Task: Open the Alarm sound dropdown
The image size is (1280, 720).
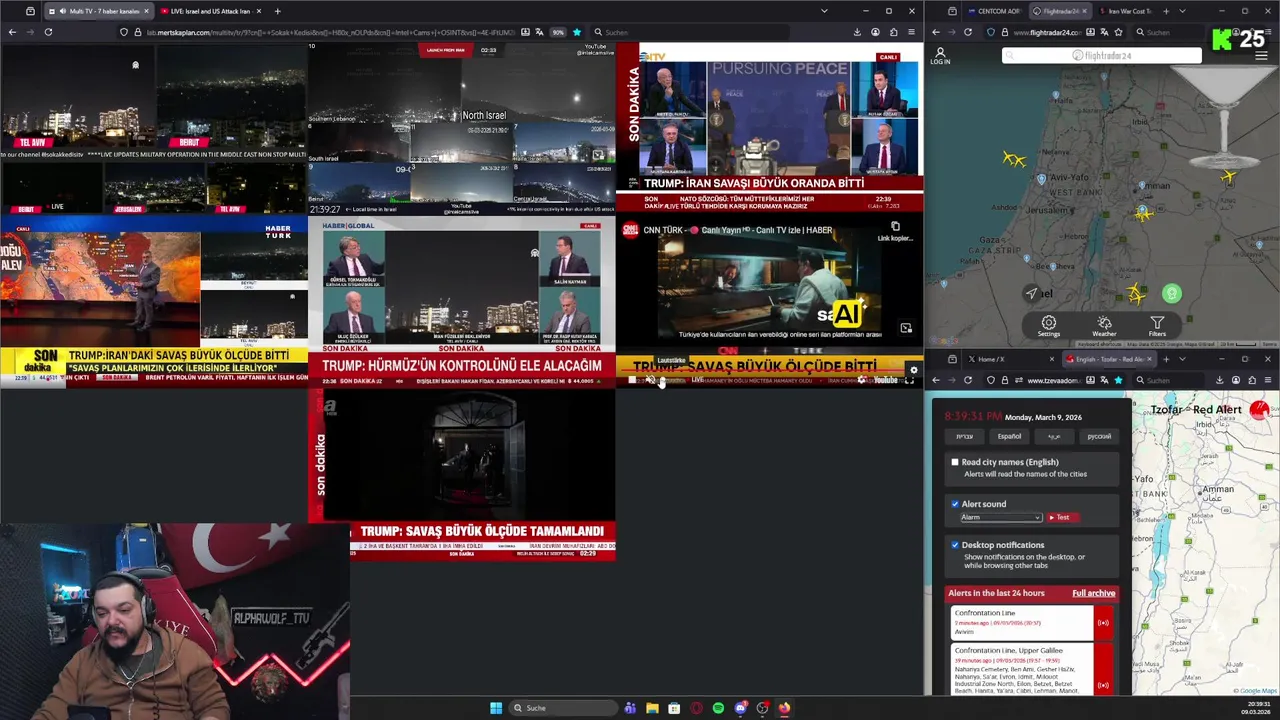Action: tap(1001, 517)
